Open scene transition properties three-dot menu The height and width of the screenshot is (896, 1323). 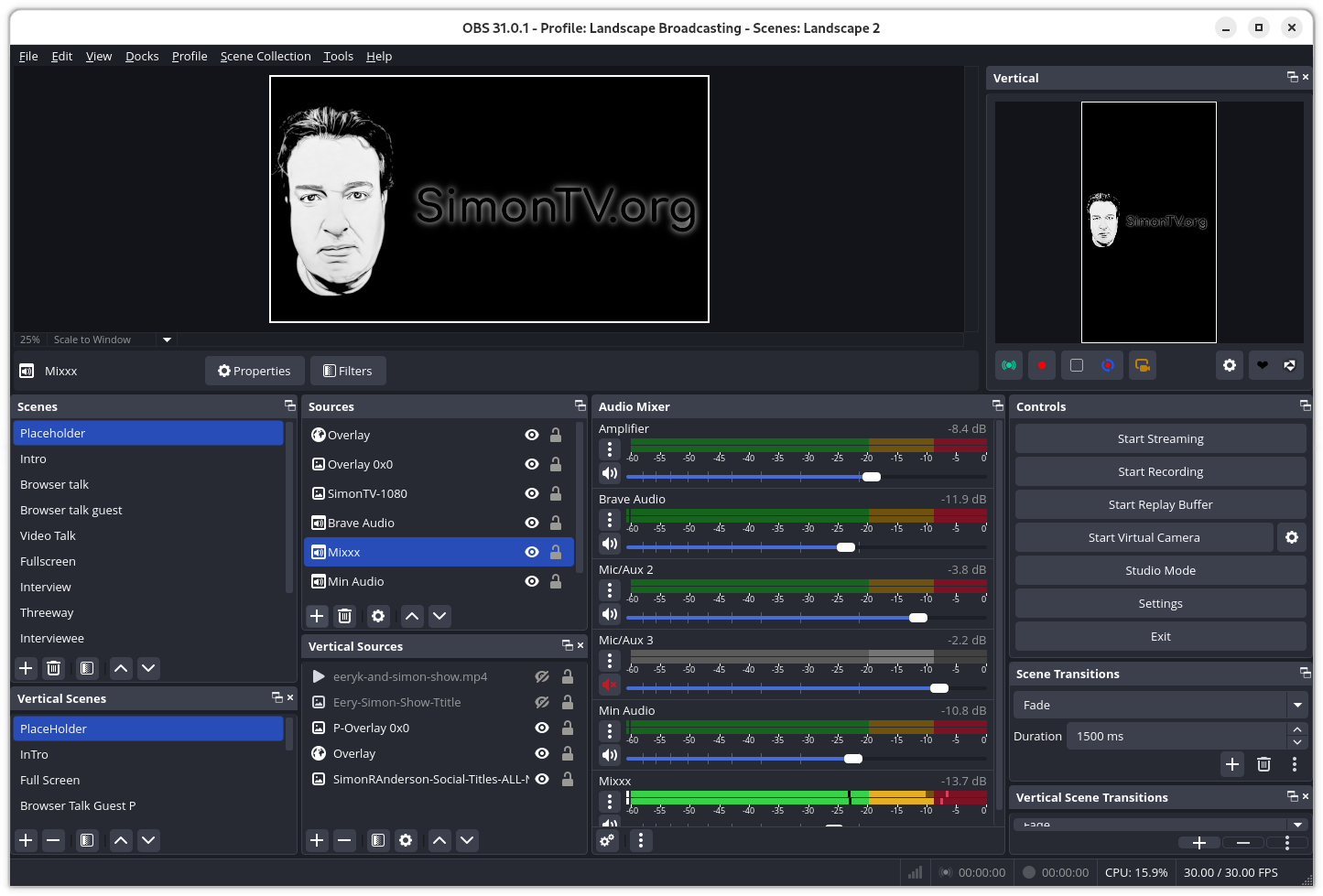[x=1295, y=764]
